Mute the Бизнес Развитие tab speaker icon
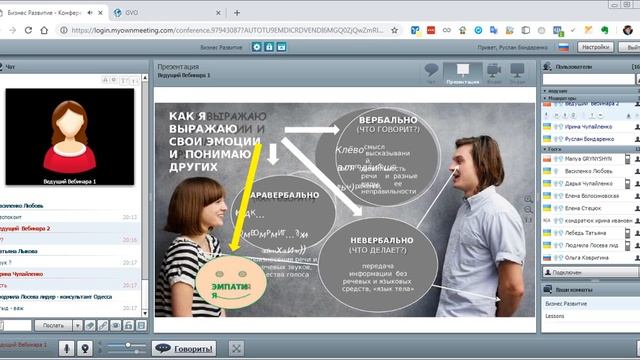The image size is (640, 360). pyautogui.click(x=90, y=13)
